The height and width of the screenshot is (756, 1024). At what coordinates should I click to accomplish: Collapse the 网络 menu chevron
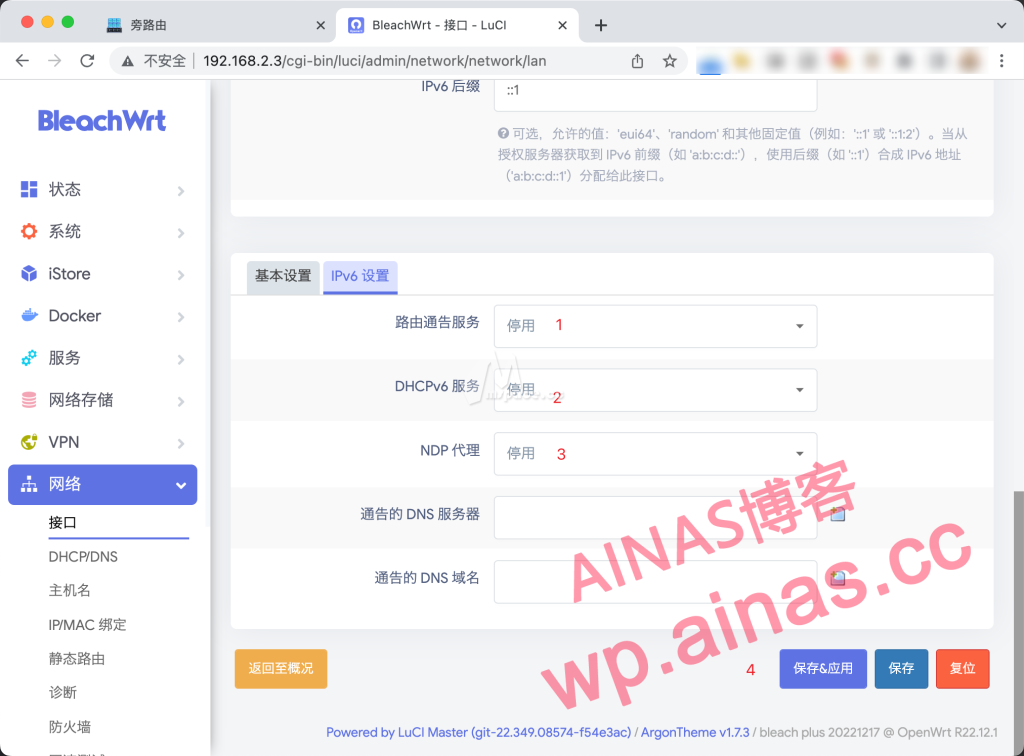(x=181, y=485)
